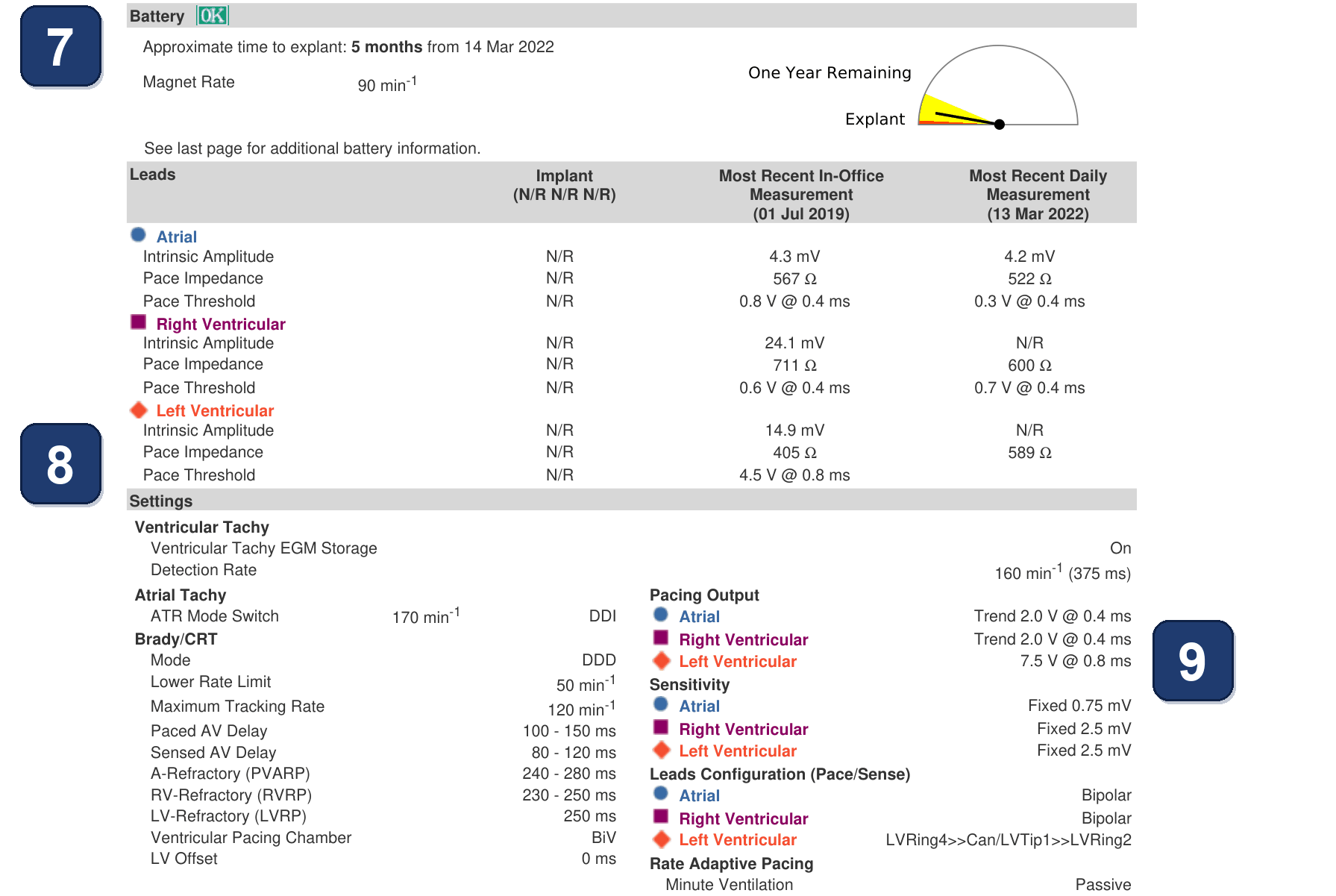1336x896 pixels.
Task: Click Right Ventricular square icon under Leads Configuration
Action: 661,817
